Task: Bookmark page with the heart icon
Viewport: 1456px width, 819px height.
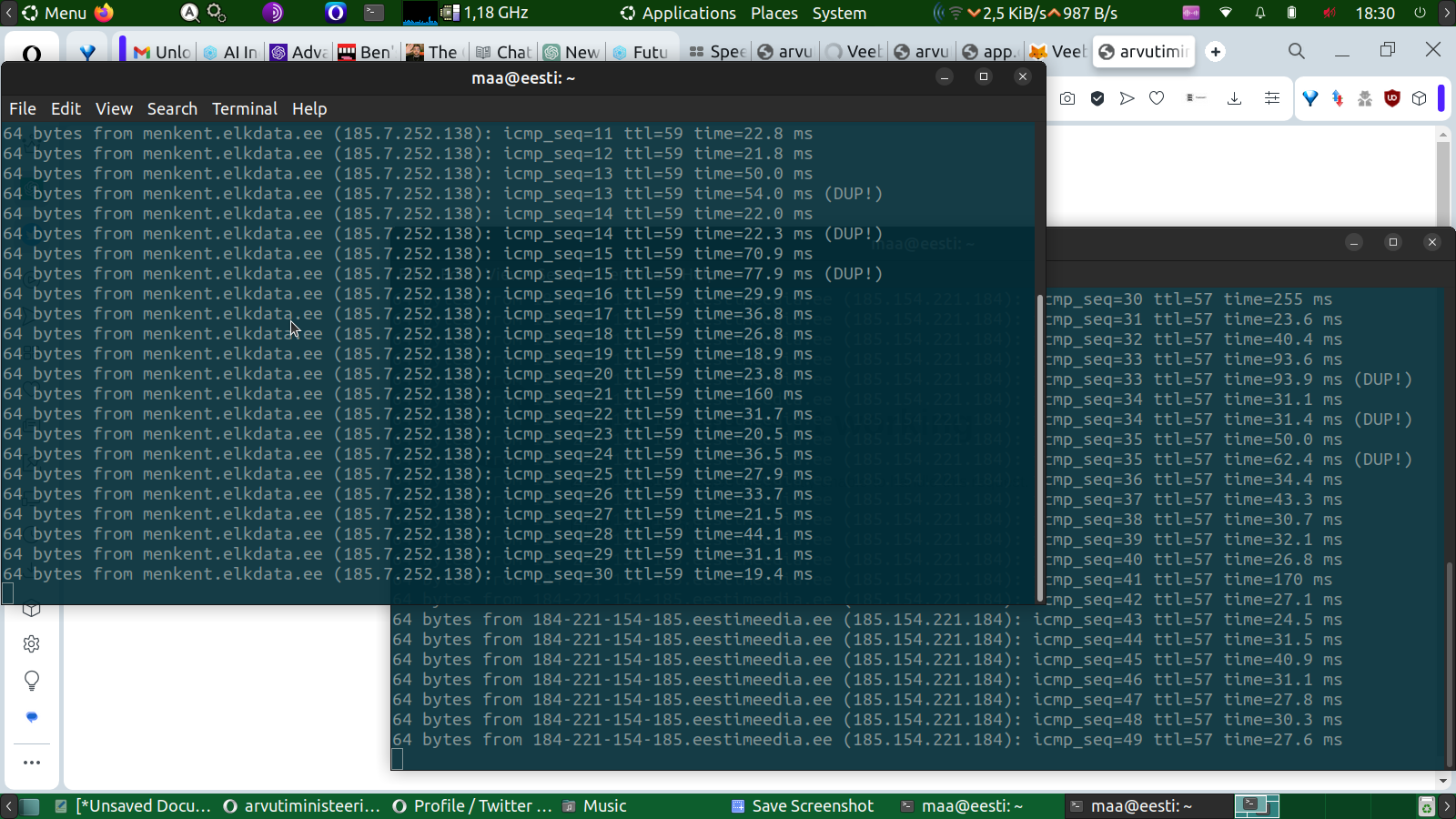Action: 1157,98
